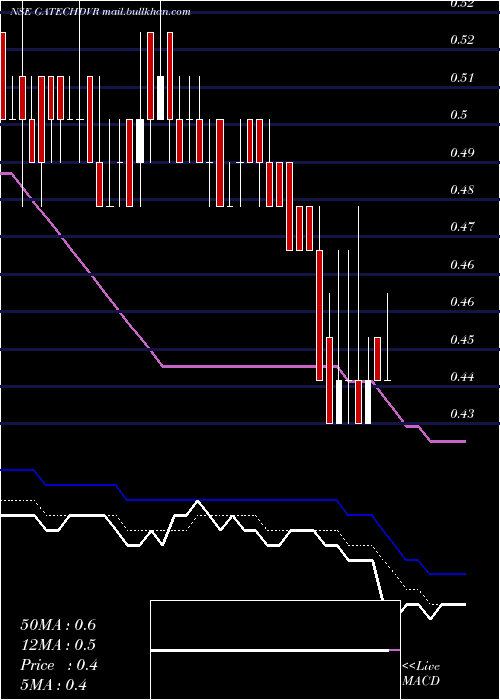Click the NSE GATECHDVR chart title text
The image size is (500, 700).
click(101, 12)
